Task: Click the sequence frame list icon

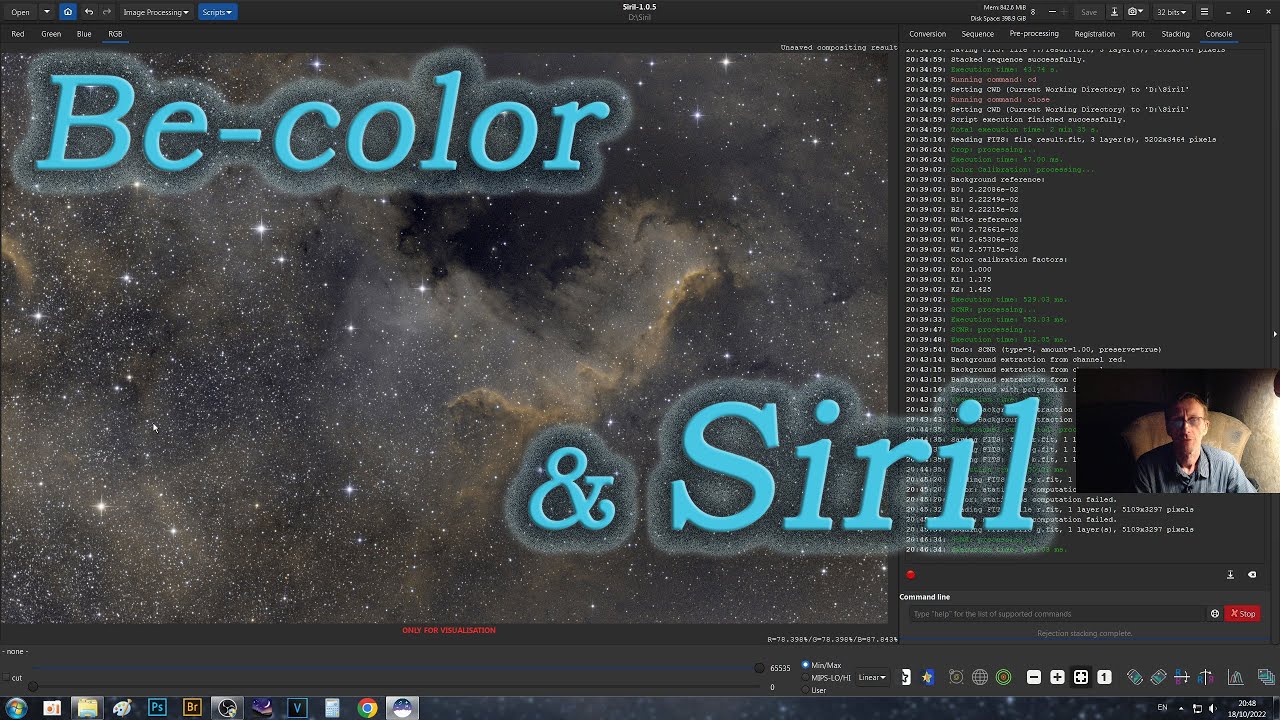Action: pos(1266,677)
